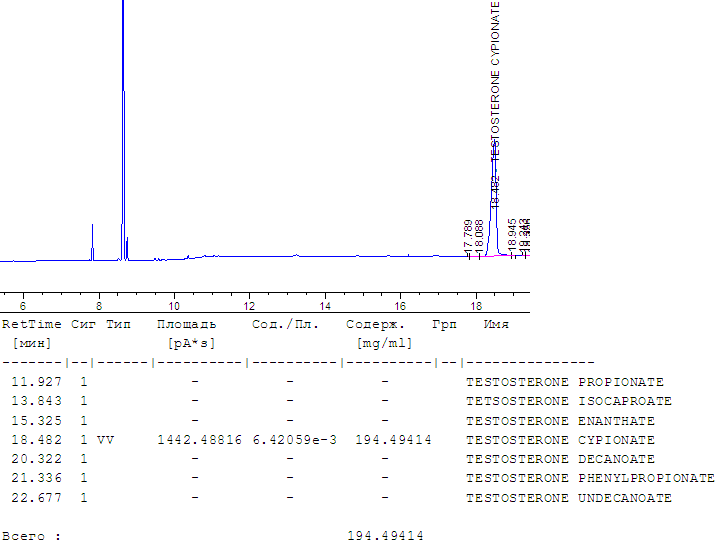Click the 18.945 retention time peak label

[x=512, y=236]
